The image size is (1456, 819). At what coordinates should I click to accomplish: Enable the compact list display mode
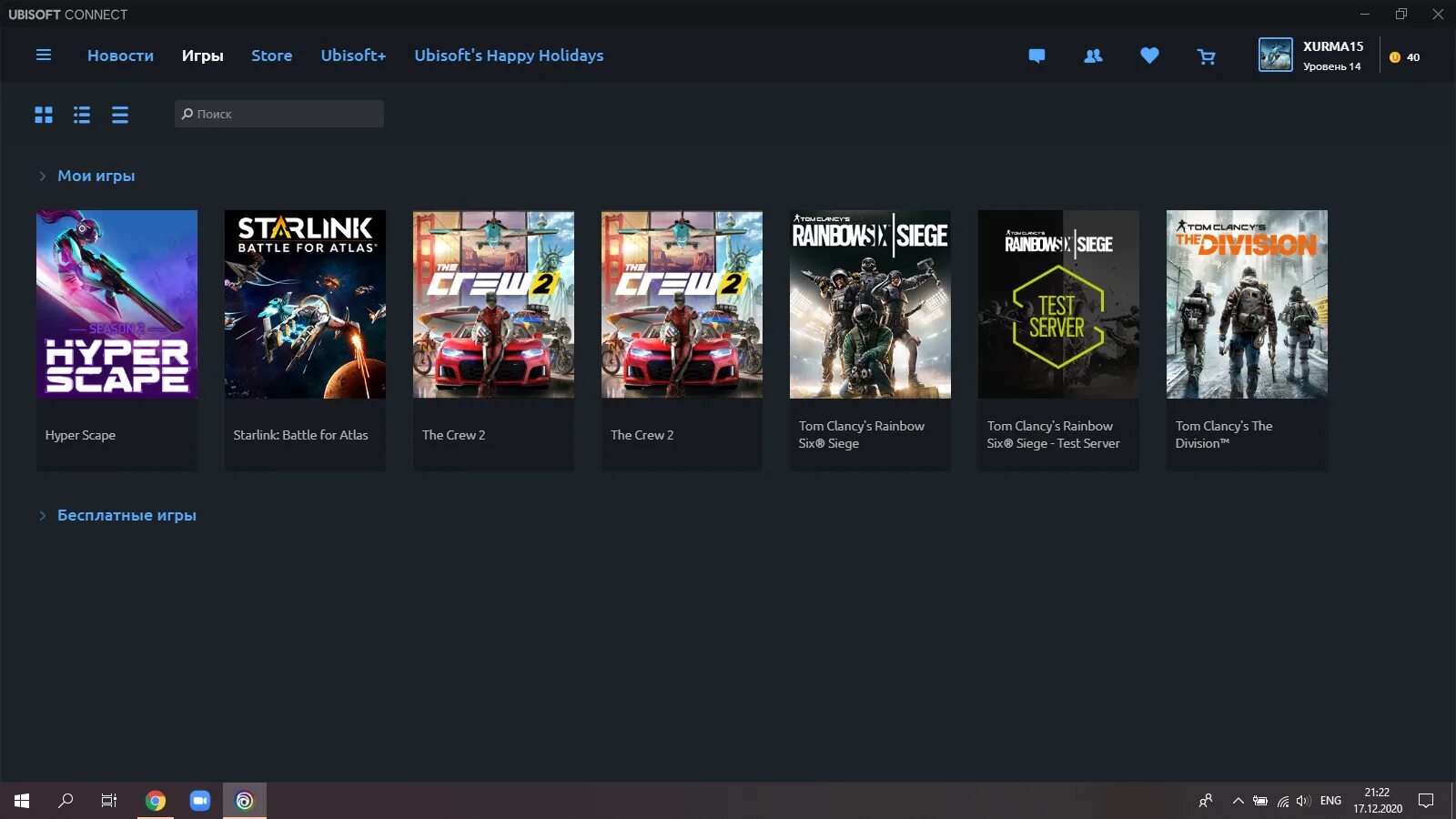click(x=119, y=114)
